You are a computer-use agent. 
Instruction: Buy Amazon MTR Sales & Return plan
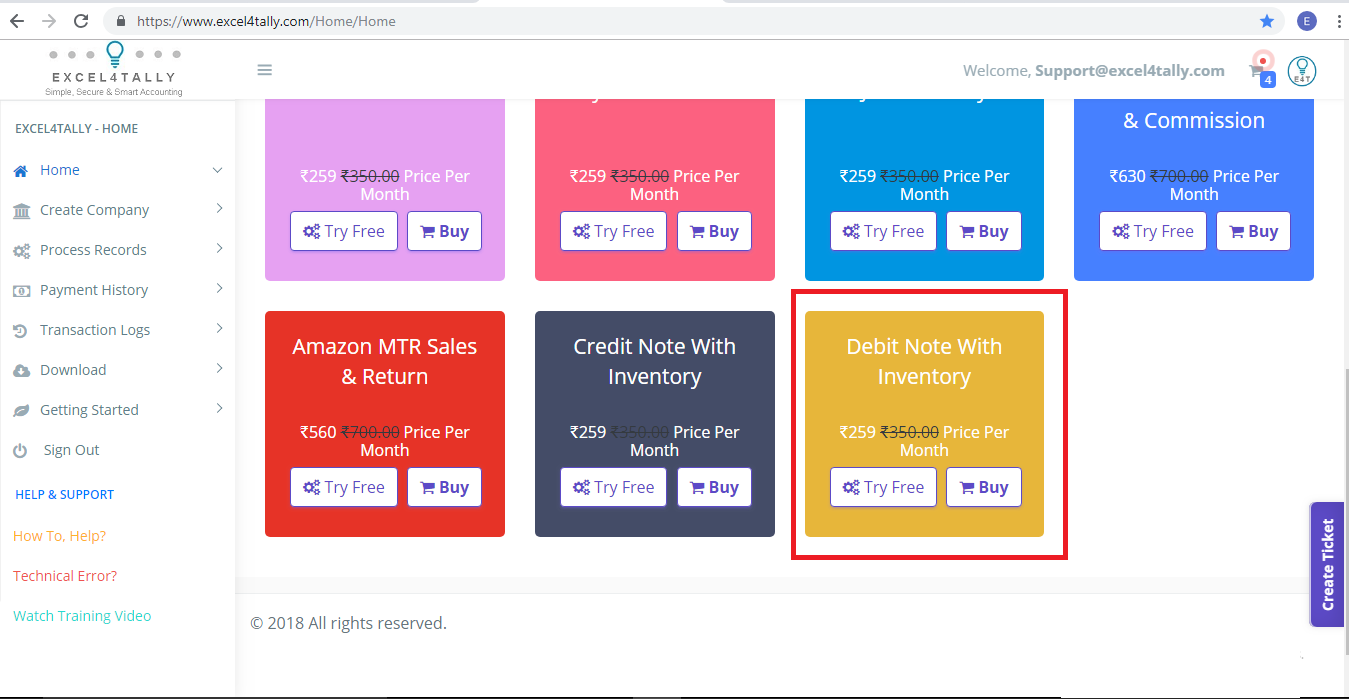pyautogui.click(x=444, y=487)
